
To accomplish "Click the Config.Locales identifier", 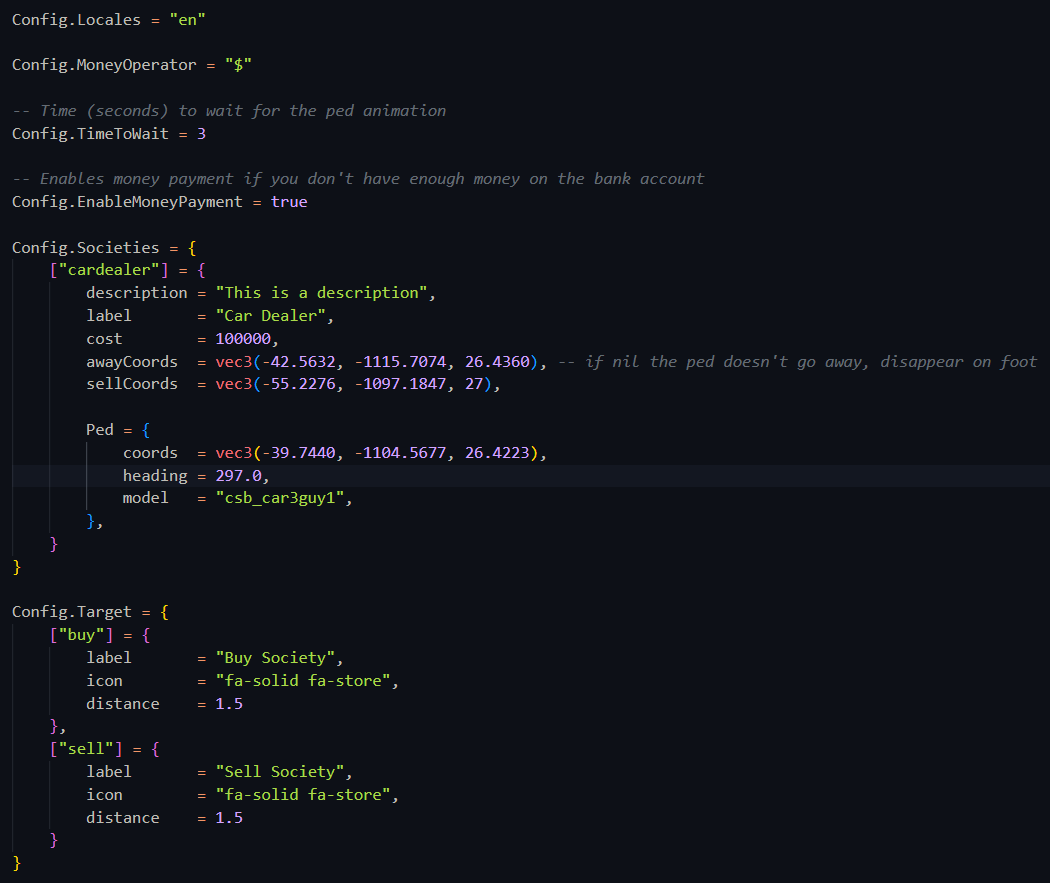I will (76, 20).
